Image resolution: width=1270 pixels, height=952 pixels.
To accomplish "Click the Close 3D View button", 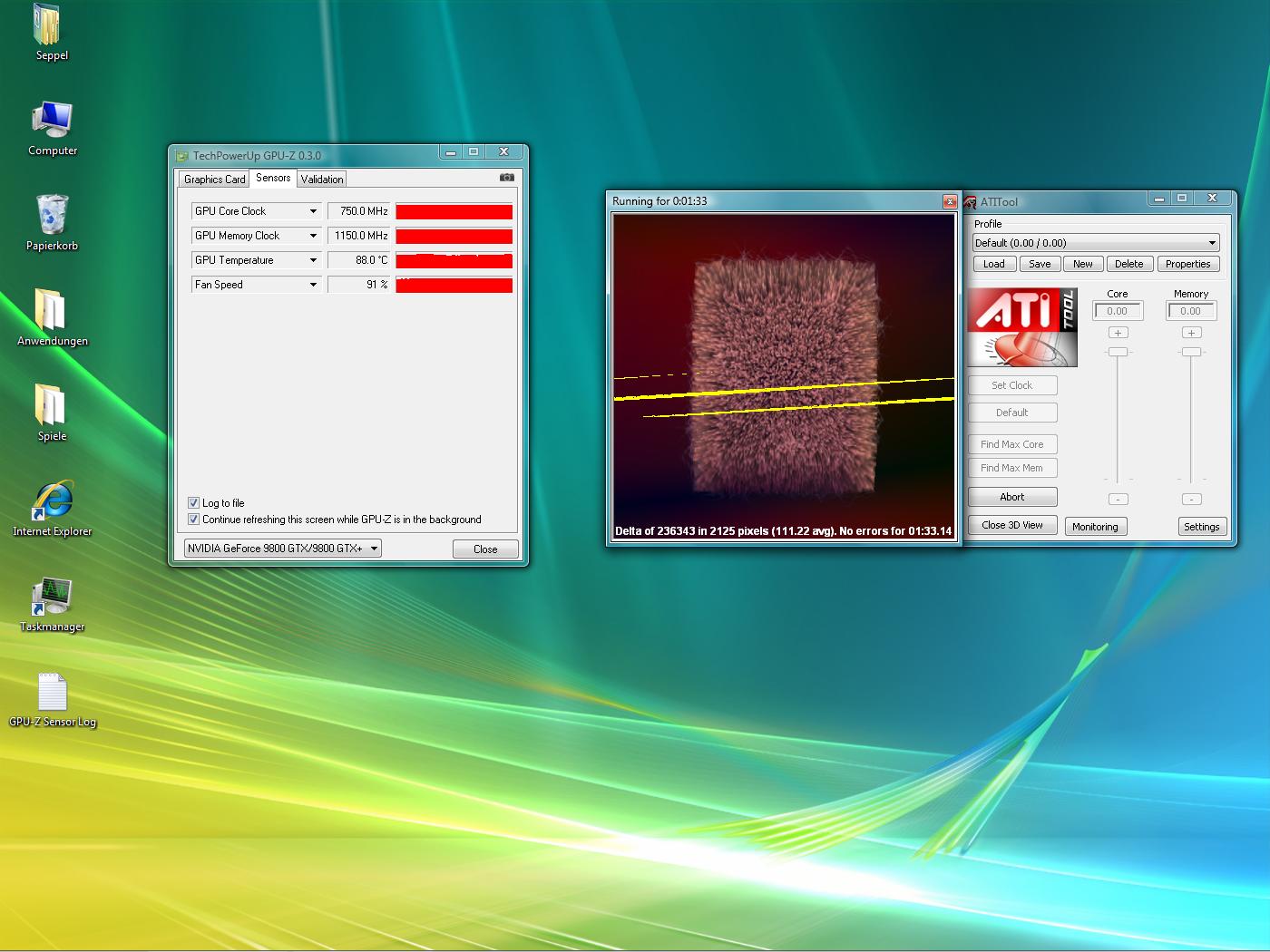I will tap(1012, 525).
